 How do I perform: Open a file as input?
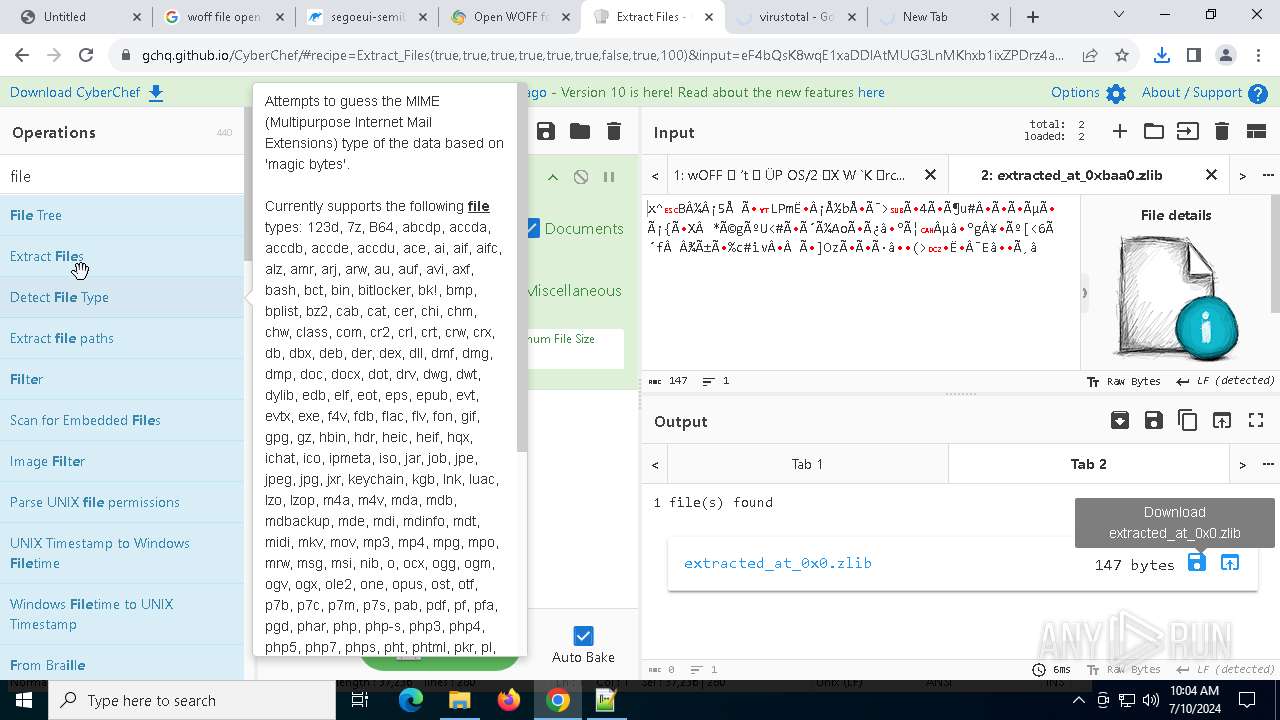tap(1188, 132)
